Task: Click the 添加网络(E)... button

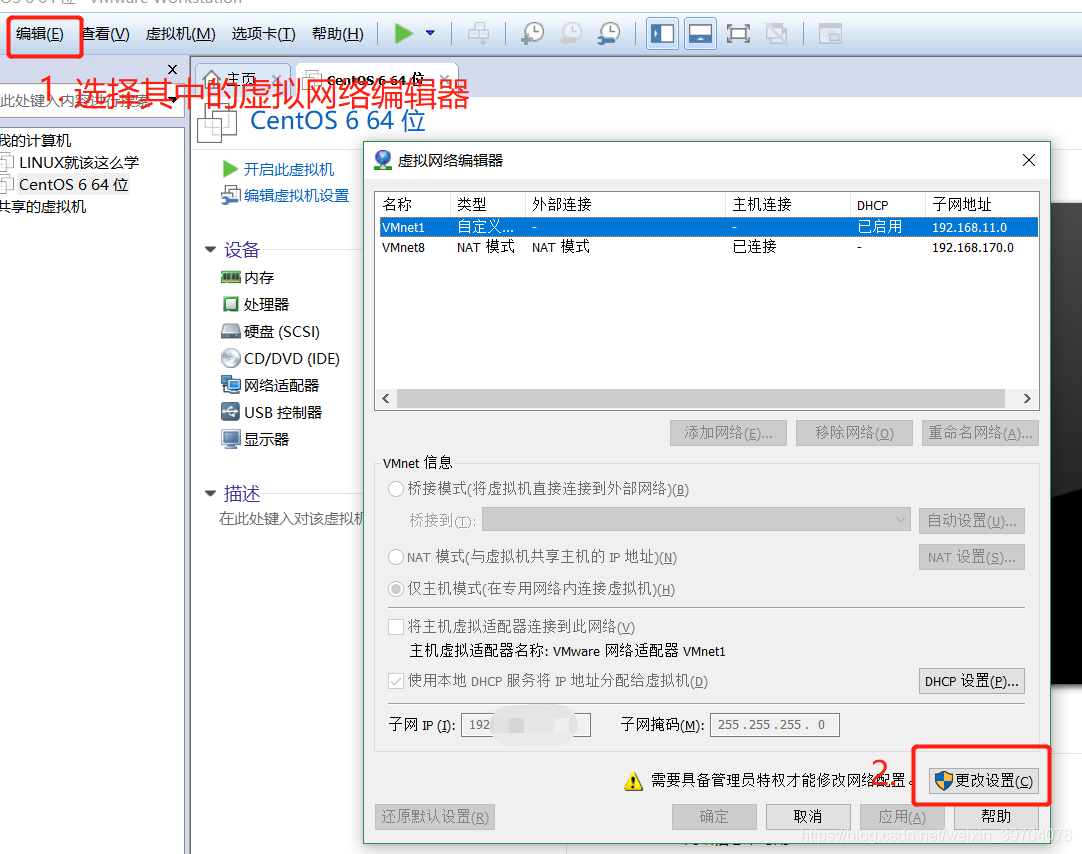Action: (729, 433)
